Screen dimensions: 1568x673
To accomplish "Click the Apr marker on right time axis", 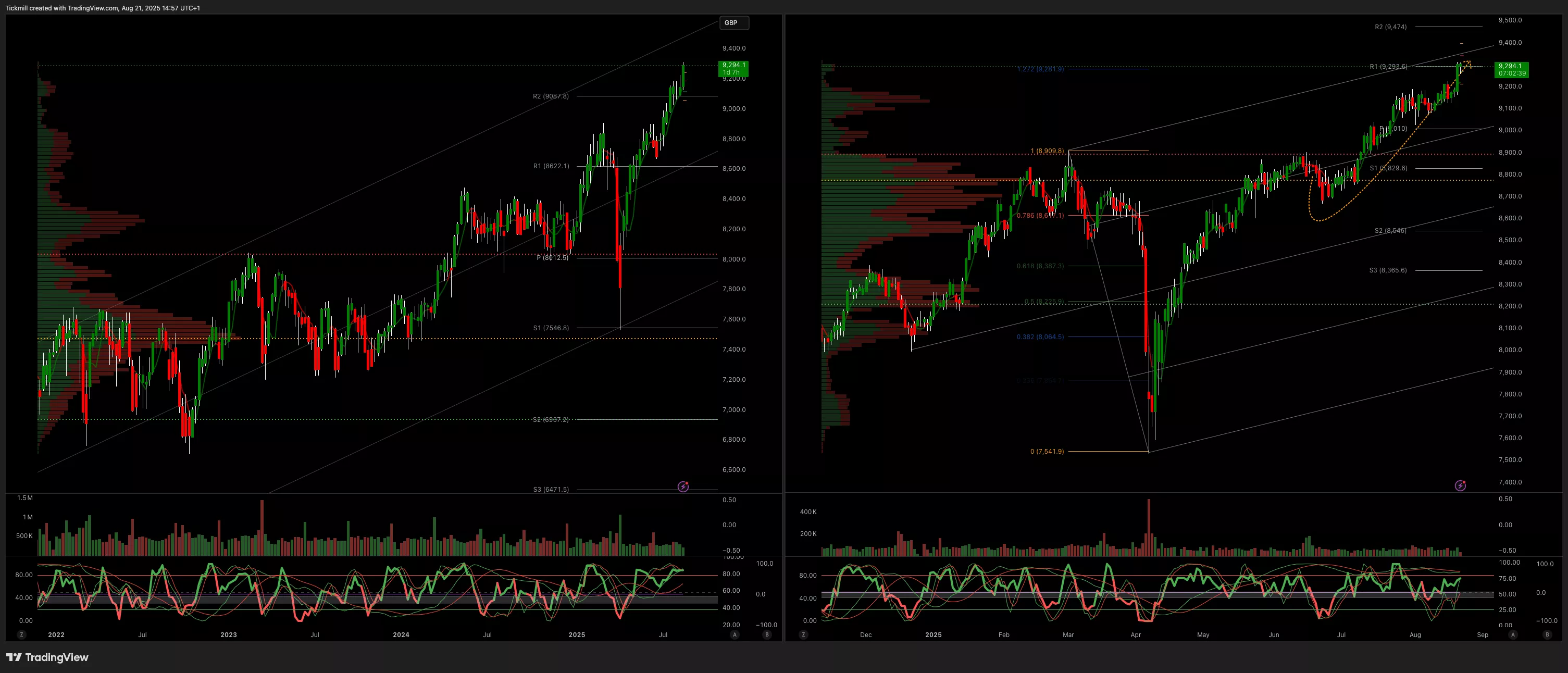I will [1135, 634].
